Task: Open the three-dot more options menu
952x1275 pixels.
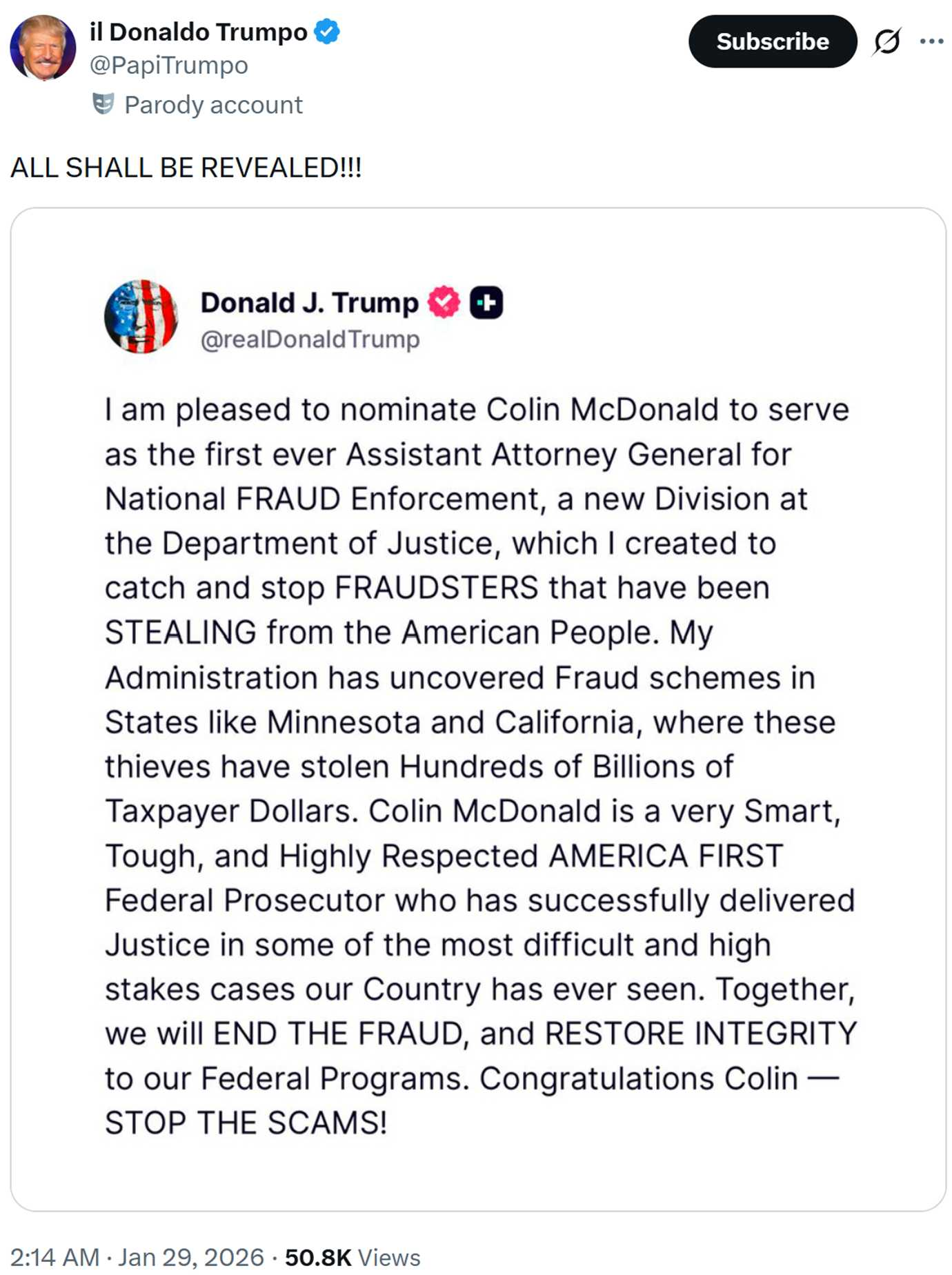Action: coord(931,41)
